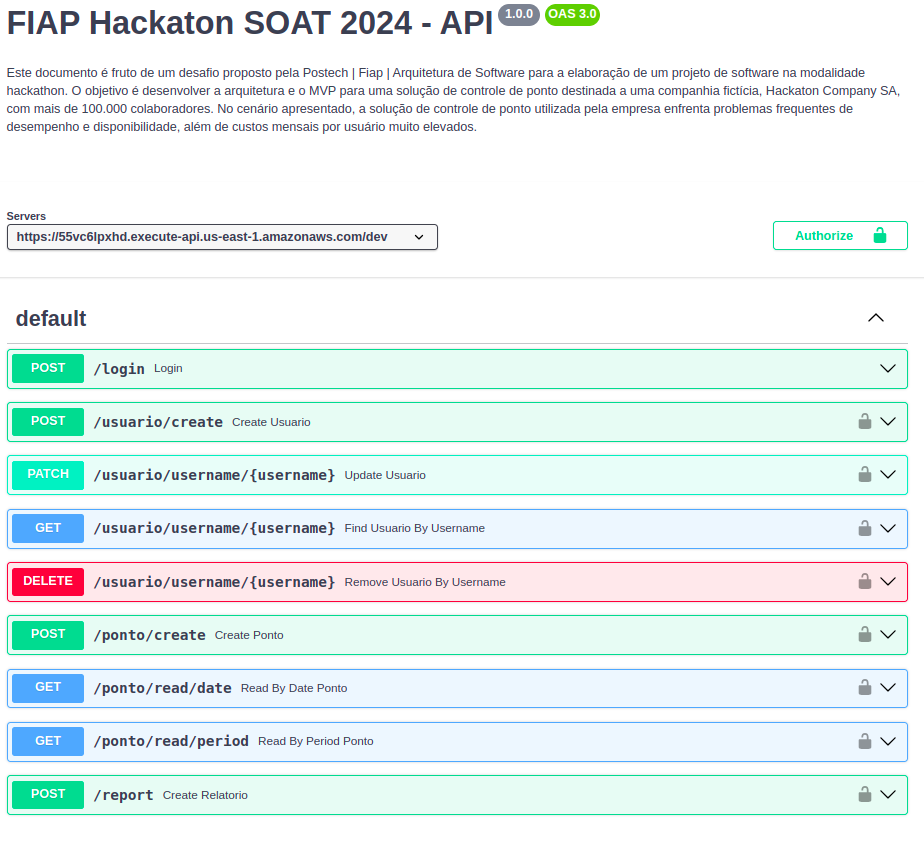Click the 'Servers' label

click(26, 216)
